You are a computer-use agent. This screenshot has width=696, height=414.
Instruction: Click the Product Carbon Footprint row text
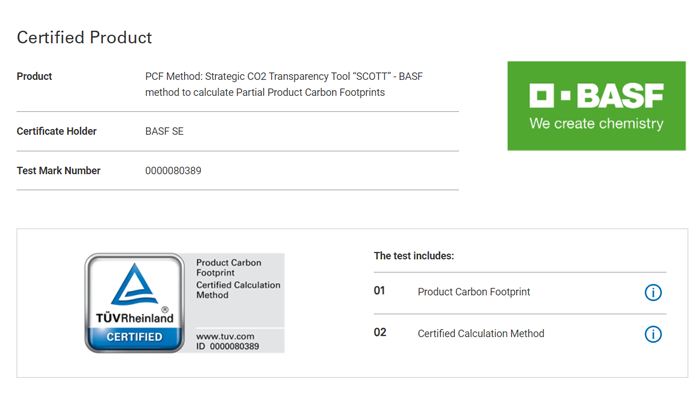pyautogui.click(x=473, y=292)
